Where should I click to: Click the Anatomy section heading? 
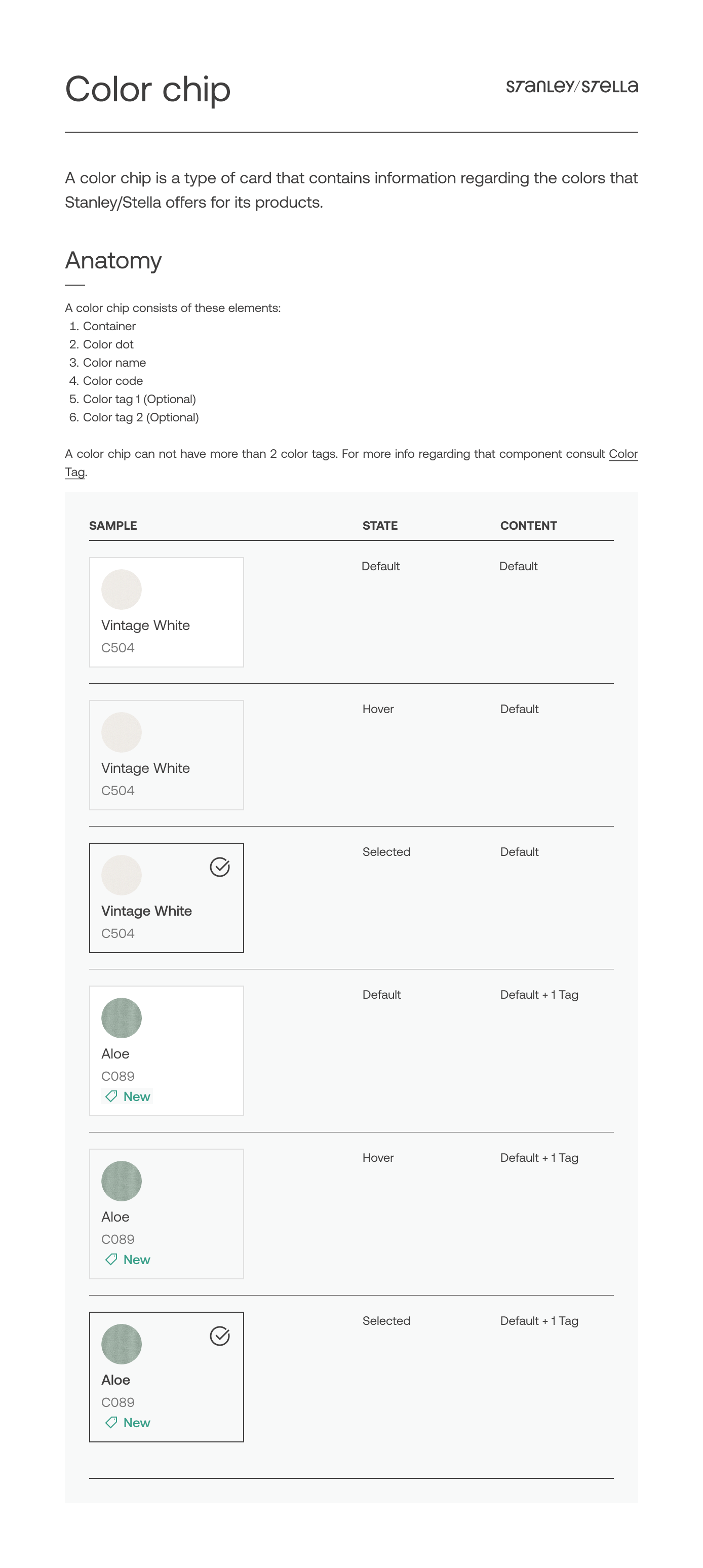click(113, 260)
